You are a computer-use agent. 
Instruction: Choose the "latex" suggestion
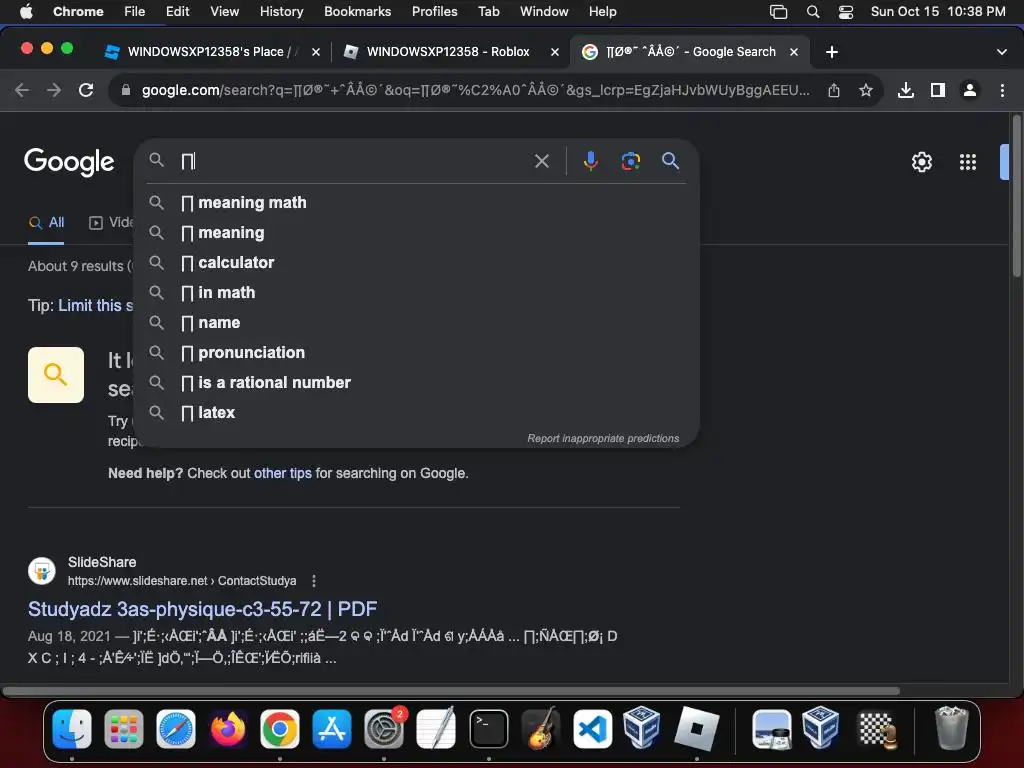click(x=415, y=413)
